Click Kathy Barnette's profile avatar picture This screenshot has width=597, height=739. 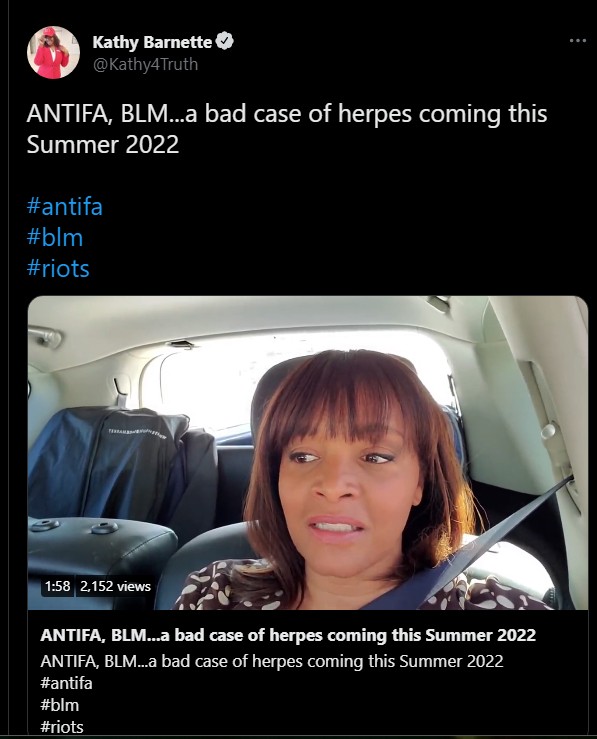click(54, 52)
